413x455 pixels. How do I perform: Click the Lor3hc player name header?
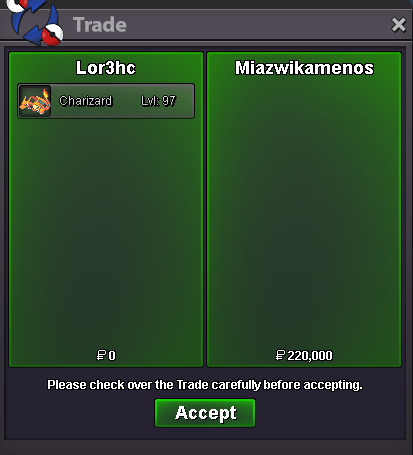point(106,68)
